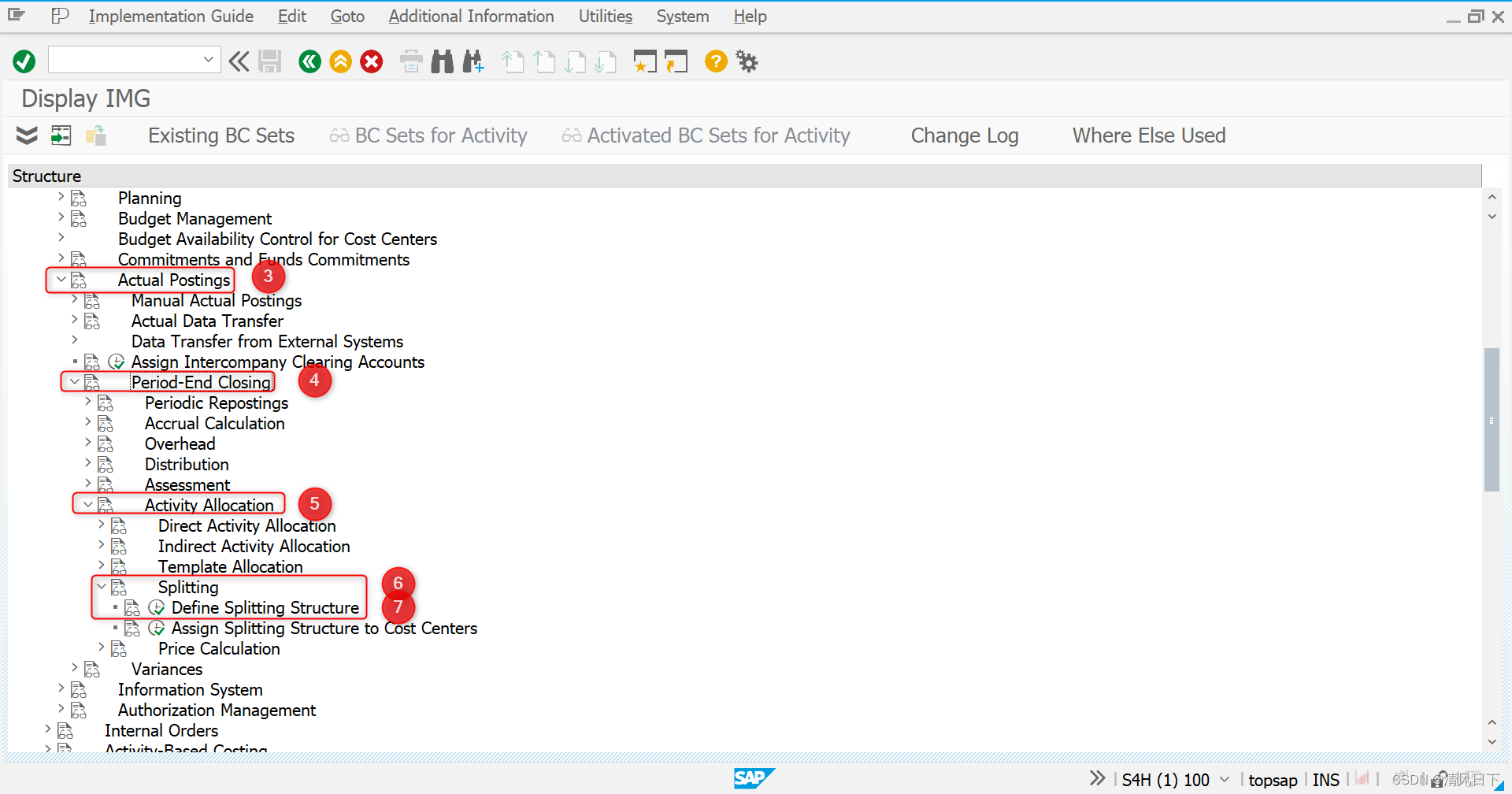Click Where Else Used button
1512x794 pixels.
[1149, 135]
